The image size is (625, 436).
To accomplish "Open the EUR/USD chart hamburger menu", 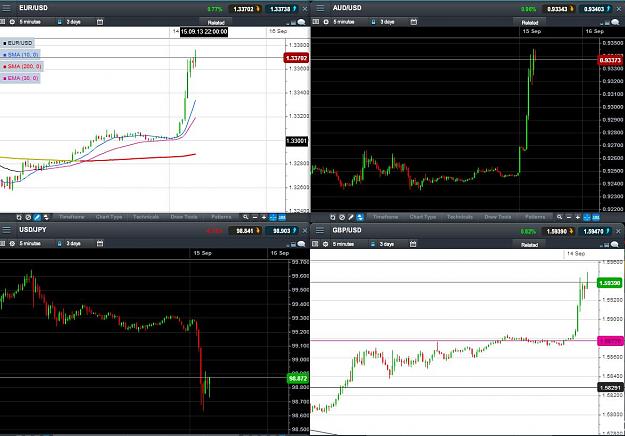I will pyautogui.click(x=6, y=8).
